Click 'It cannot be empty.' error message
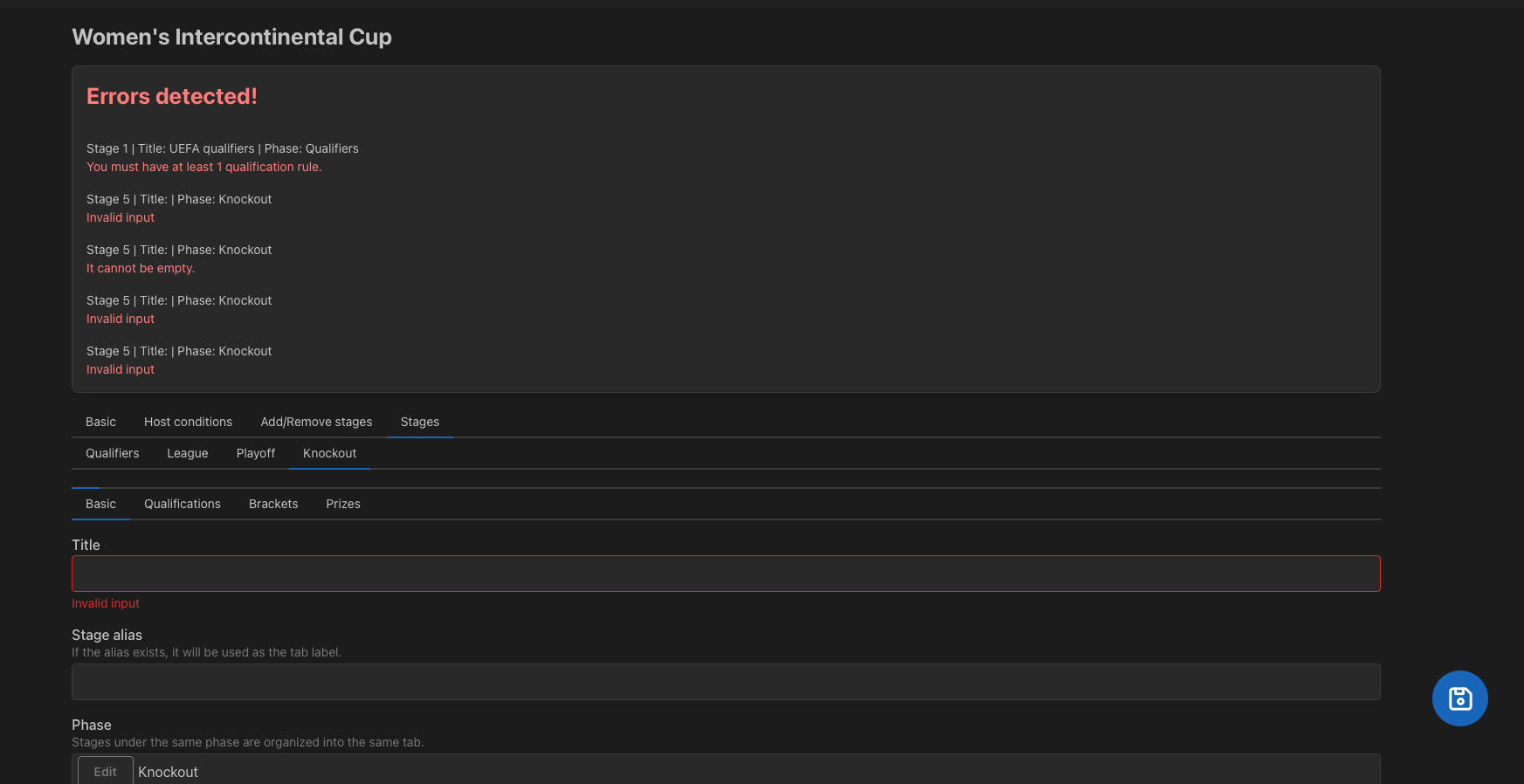 (140, 268)
